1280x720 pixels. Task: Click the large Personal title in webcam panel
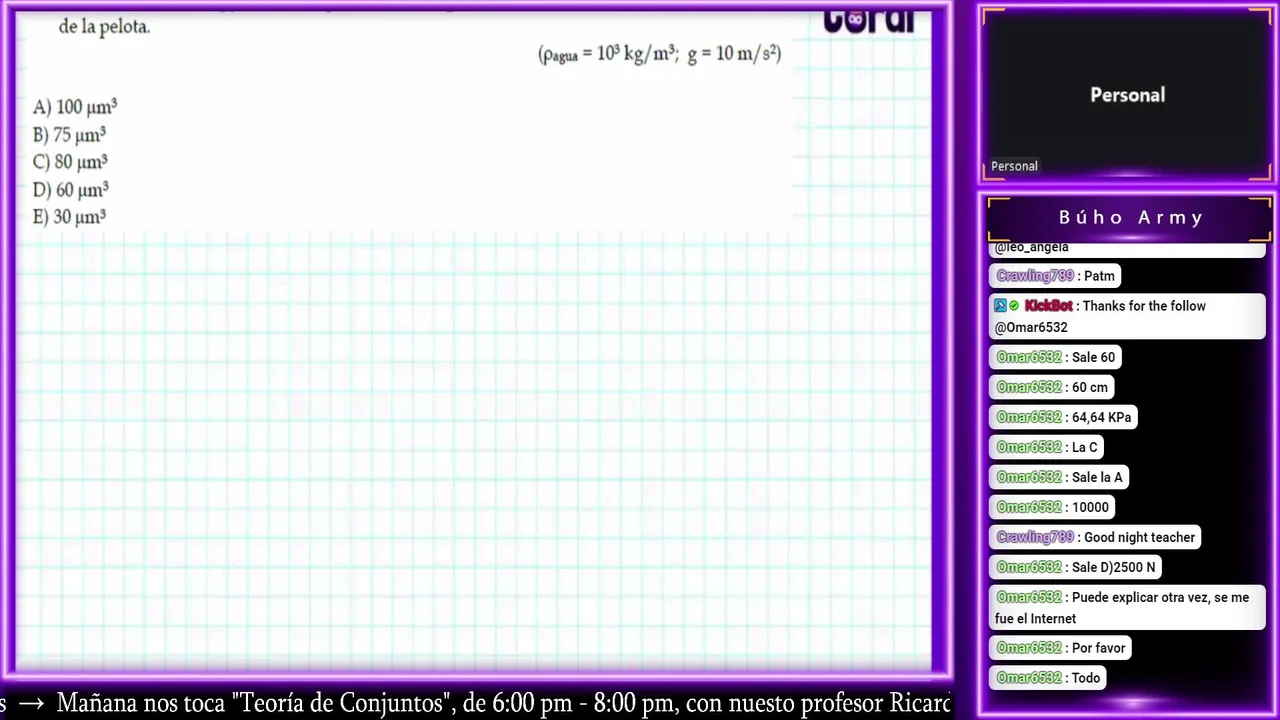(1127, 95)
